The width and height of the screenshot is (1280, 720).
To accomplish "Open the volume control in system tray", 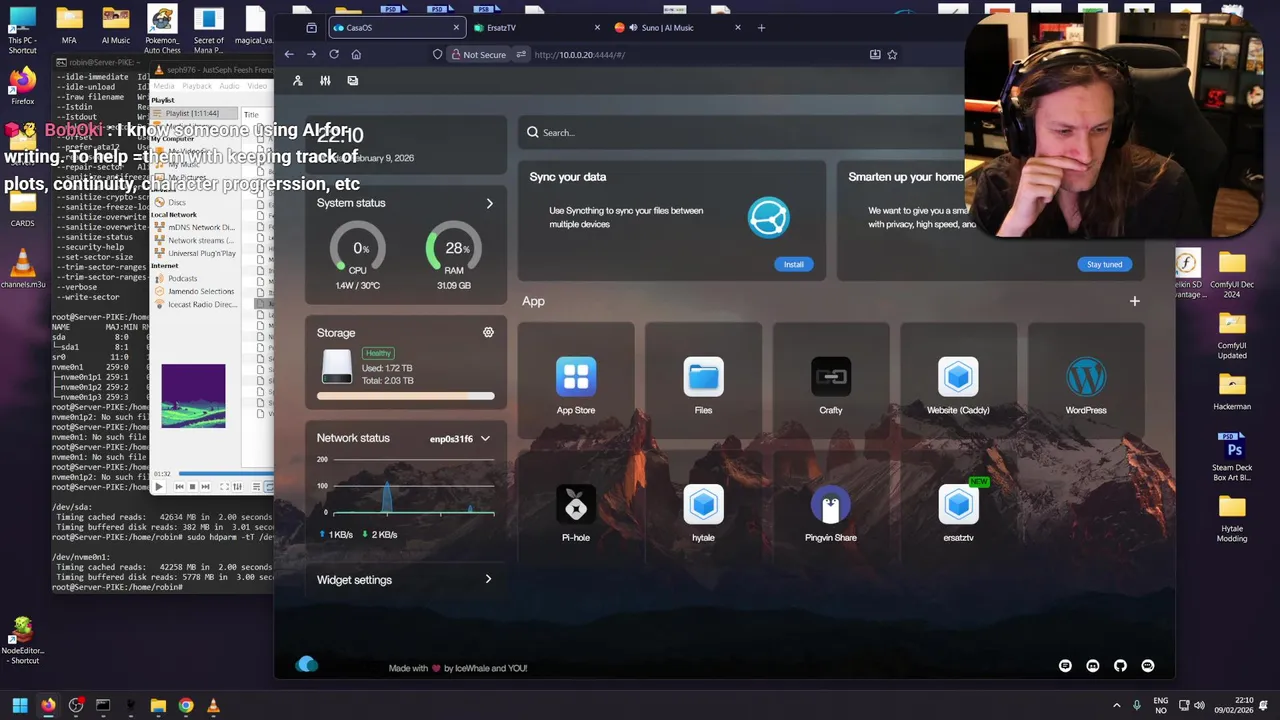I will click(1199, 705).
